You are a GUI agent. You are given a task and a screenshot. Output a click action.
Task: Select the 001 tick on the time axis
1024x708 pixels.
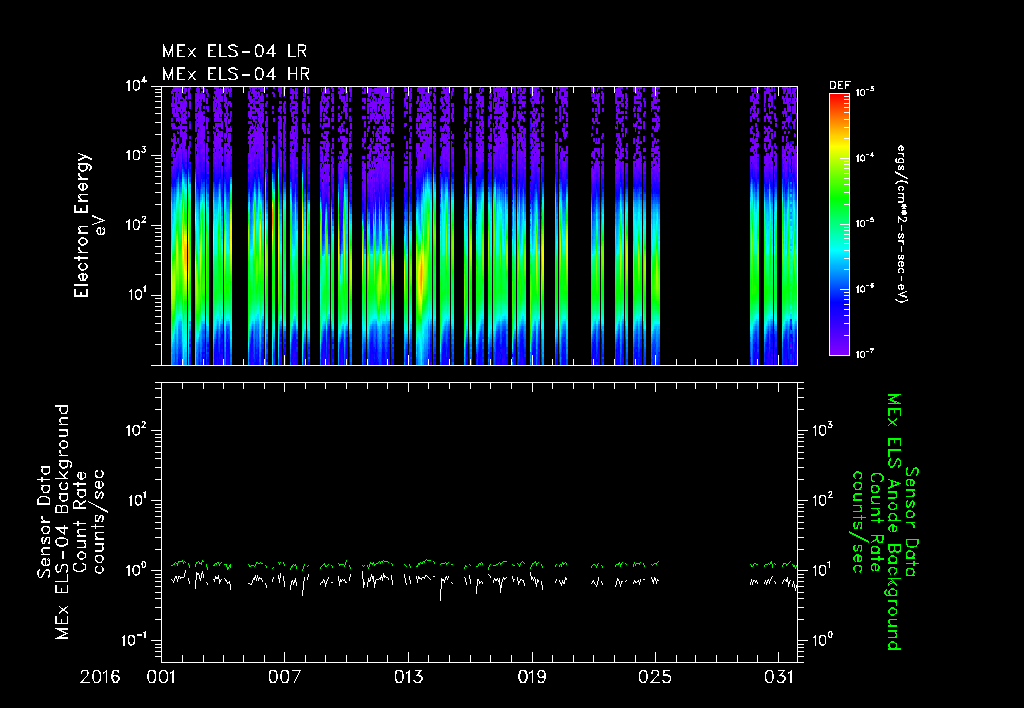click(x=161, y=678)
